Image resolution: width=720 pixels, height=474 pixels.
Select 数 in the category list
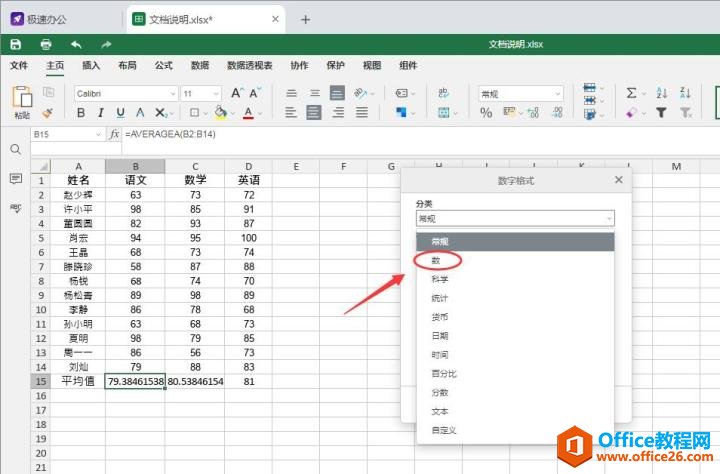tap(515, 260)
